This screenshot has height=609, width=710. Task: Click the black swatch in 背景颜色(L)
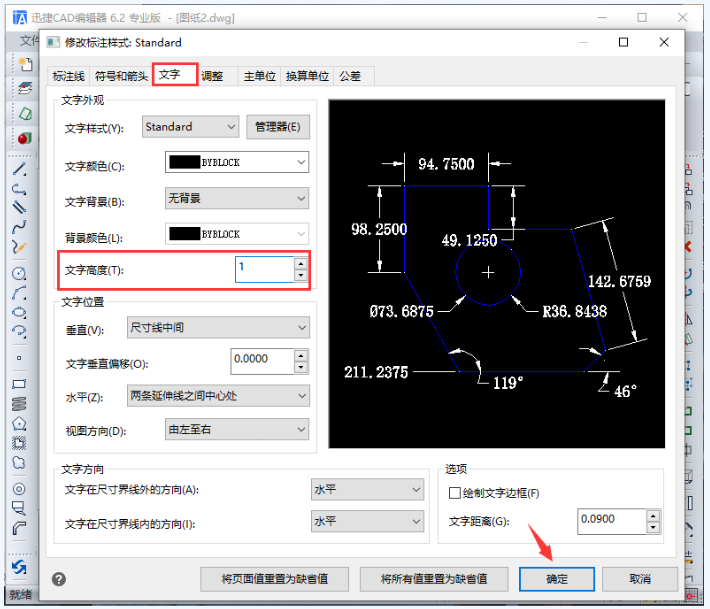pos(184,234)
